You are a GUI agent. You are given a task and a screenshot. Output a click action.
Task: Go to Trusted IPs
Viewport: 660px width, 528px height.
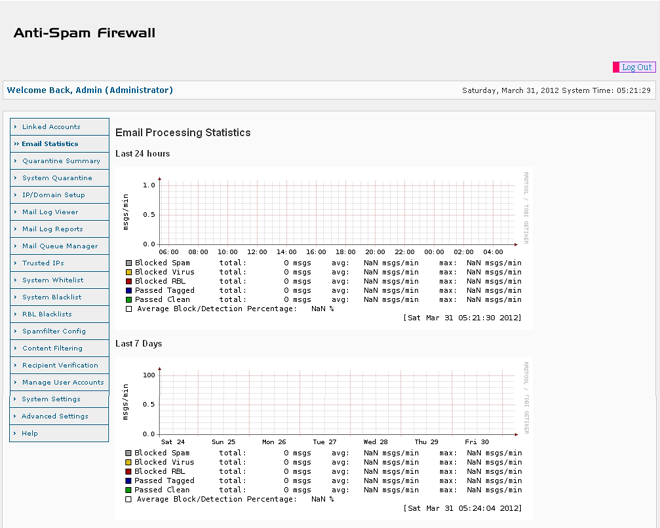pos(60,263)
